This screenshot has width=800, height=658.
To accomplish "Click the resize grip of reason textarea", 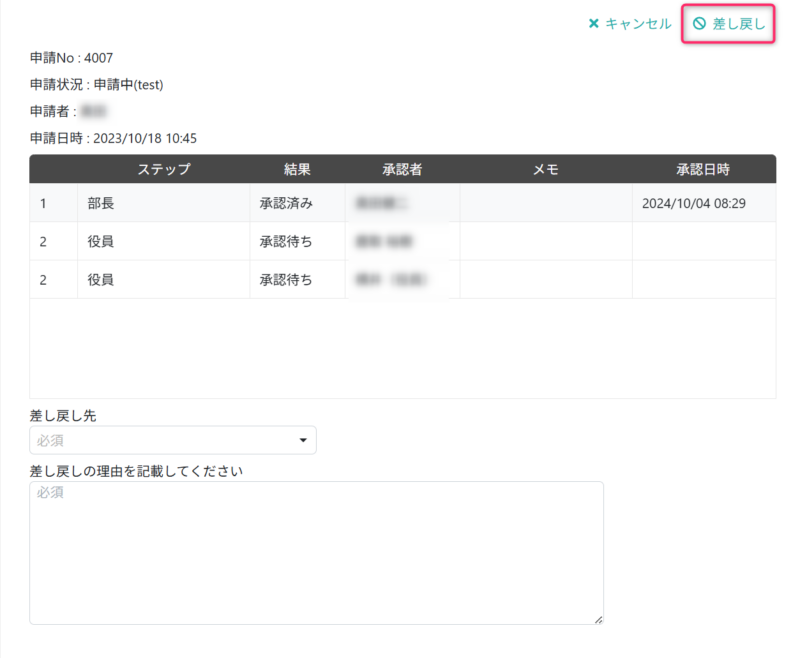I will [x=598, y=619].
